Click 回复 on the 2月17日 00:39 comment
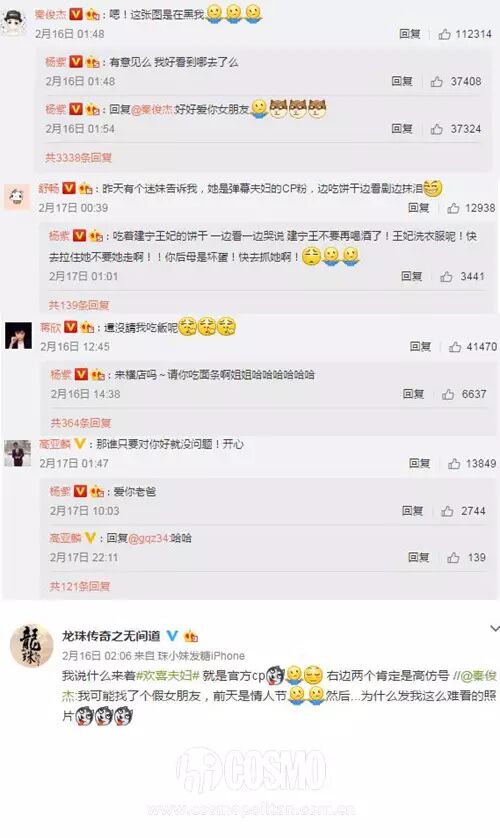500x838 pixels. pos(419,208)
